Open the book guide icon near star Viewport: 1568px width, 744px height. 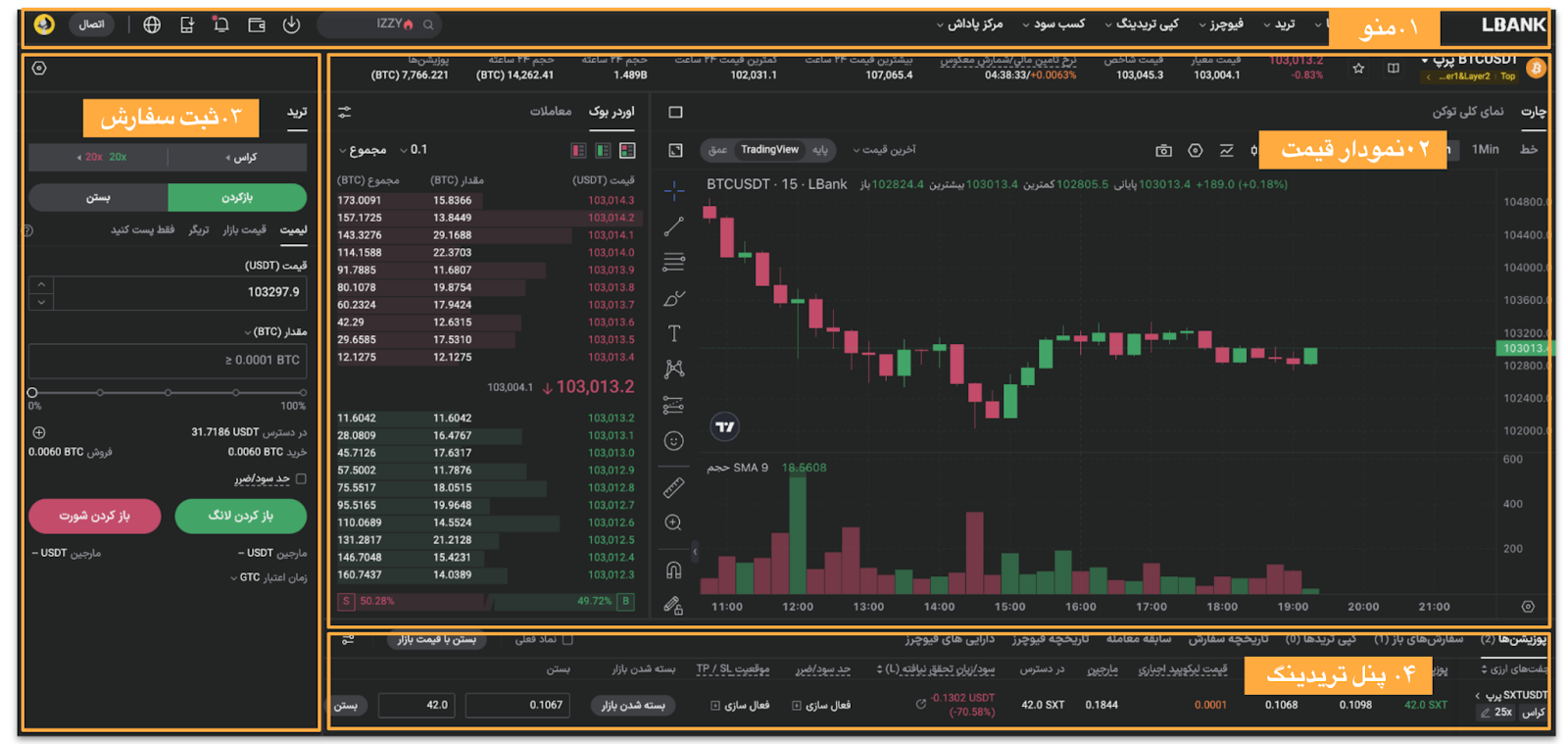(x=1393, y=68)
